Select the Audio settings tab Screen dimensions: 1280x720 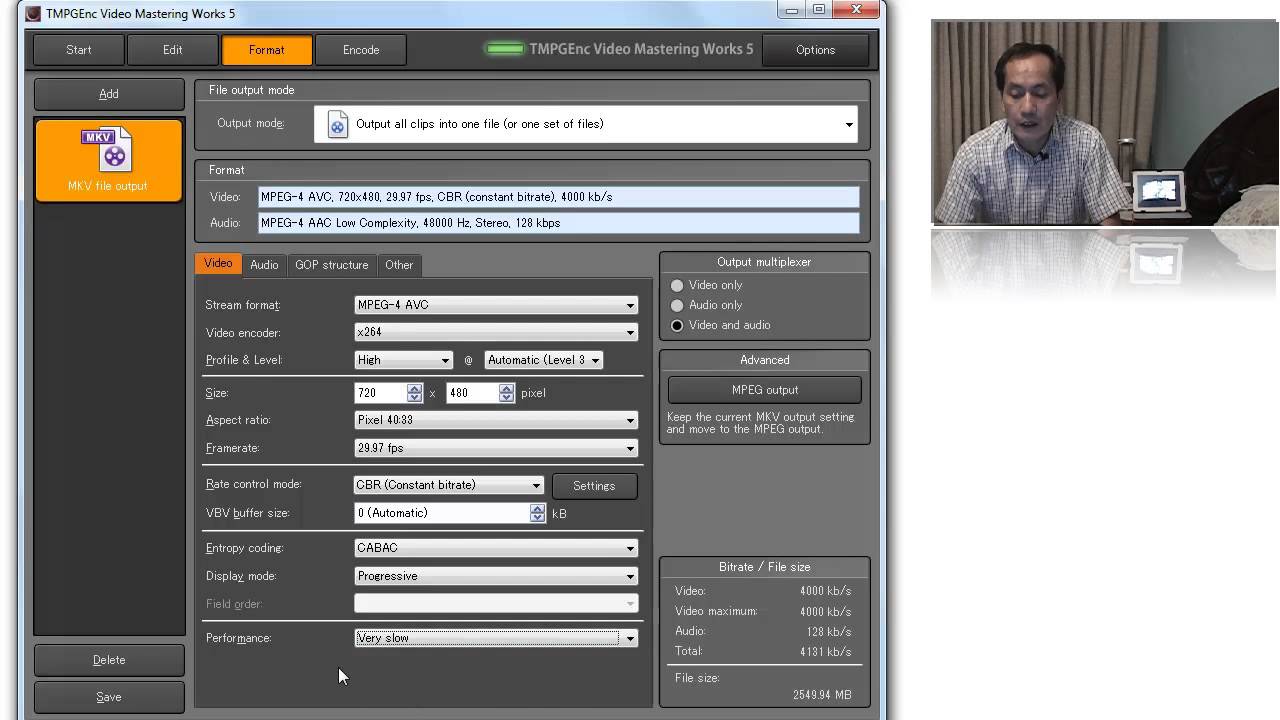[264, 265]
